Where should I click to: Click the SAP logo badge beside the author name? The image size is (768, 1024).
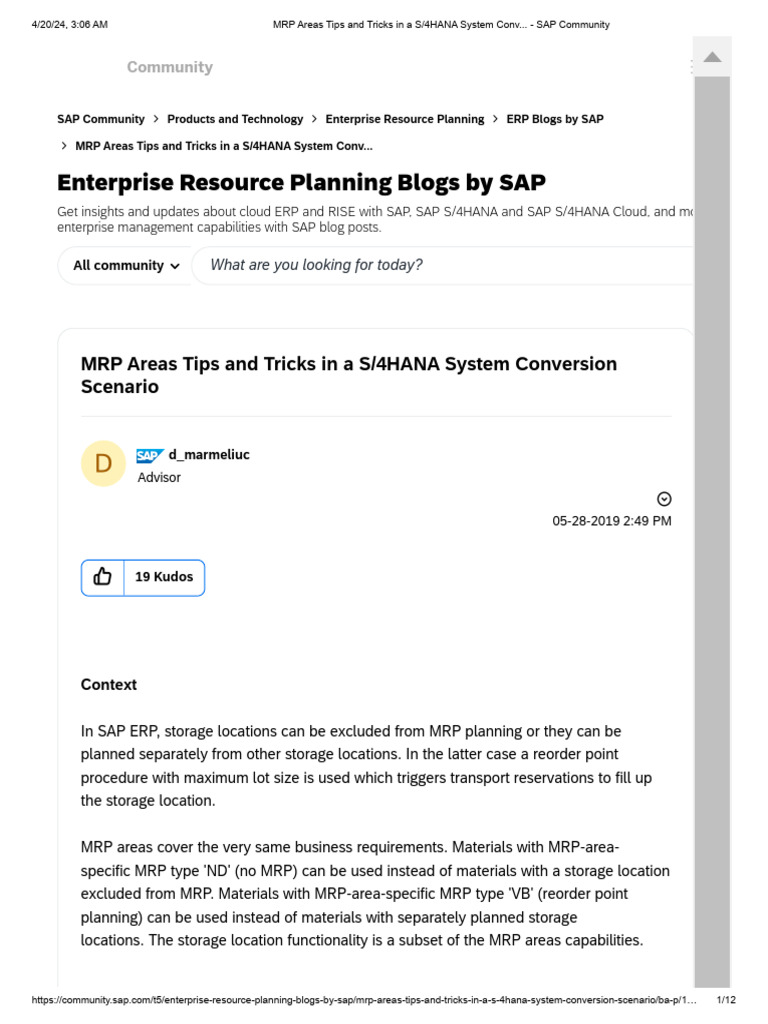(x=150, y=456)
